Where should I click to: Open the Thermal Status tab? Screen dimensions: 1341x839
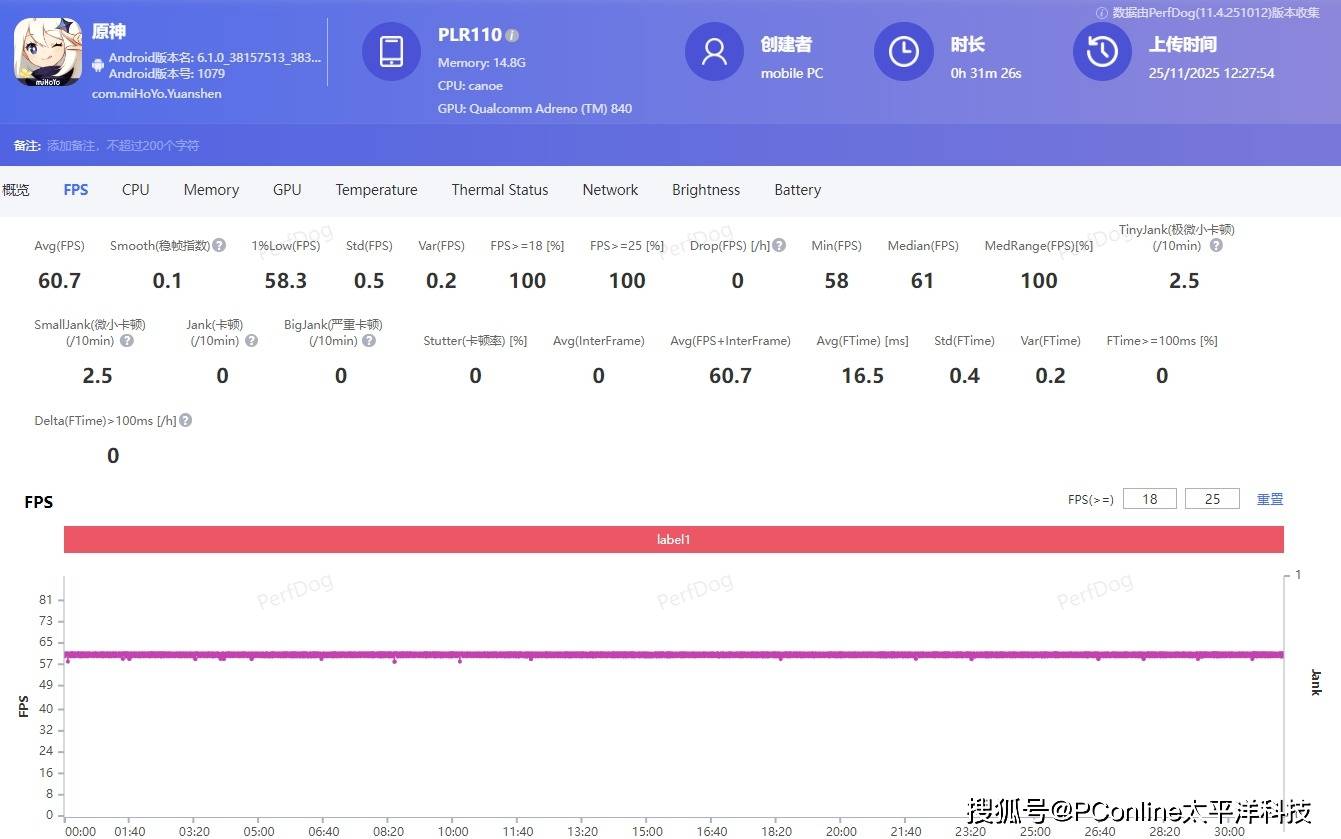click(x=499, y=190)
